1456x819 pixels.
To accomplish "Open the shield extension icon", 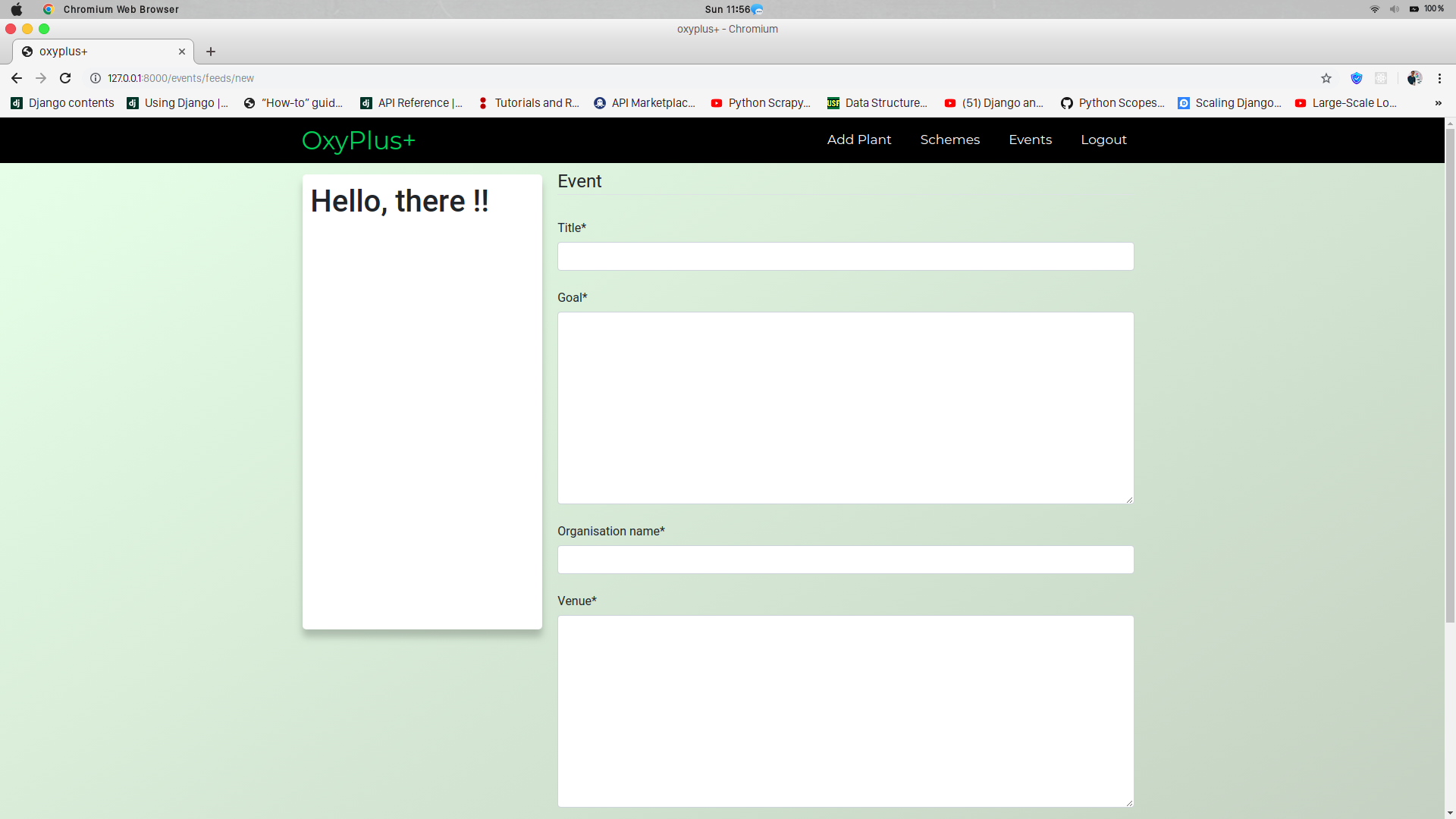I will tap(1357, 78).
